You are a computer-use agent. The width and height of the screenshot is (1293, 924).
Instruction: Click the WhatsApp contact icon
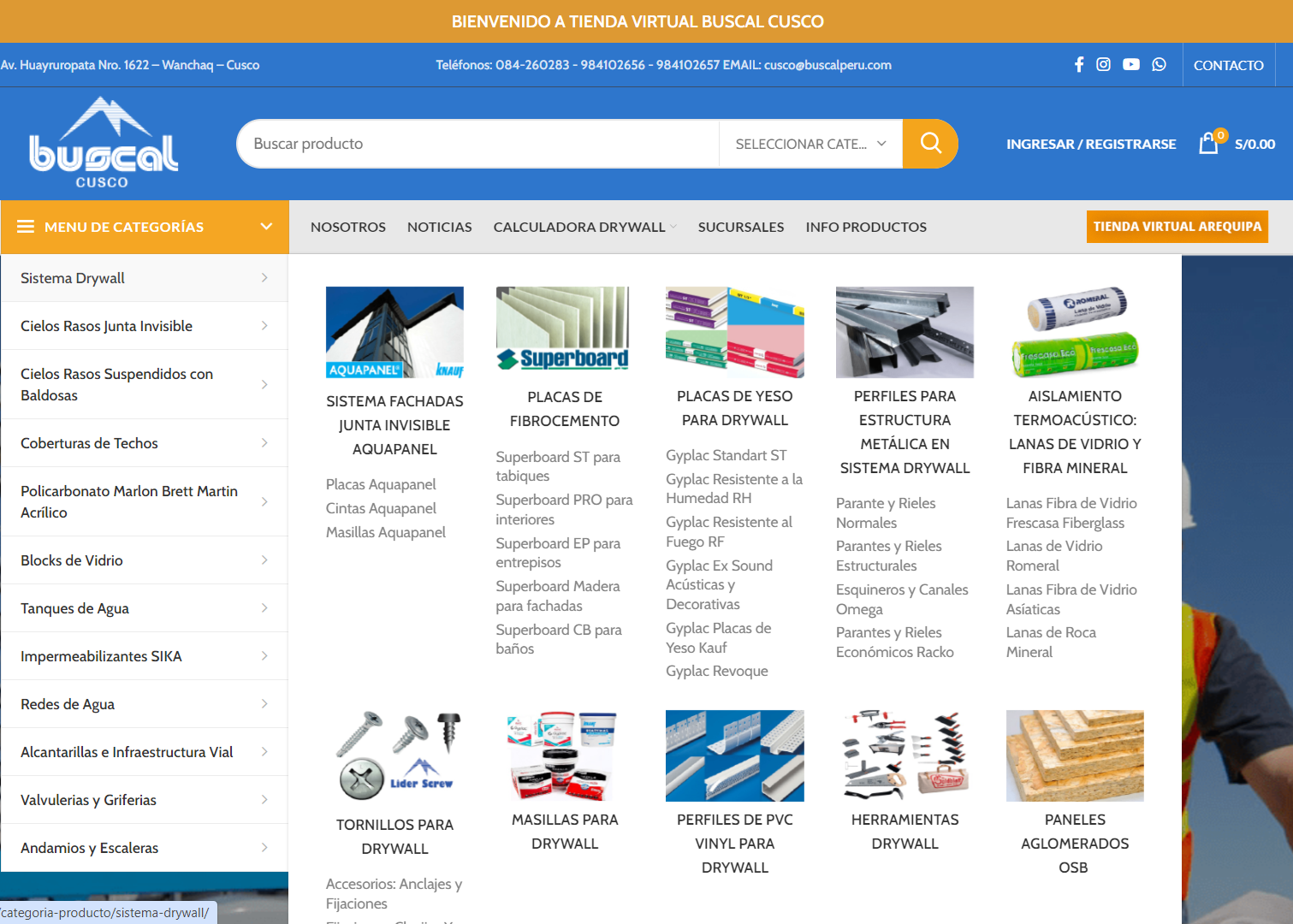[1159, 65]
